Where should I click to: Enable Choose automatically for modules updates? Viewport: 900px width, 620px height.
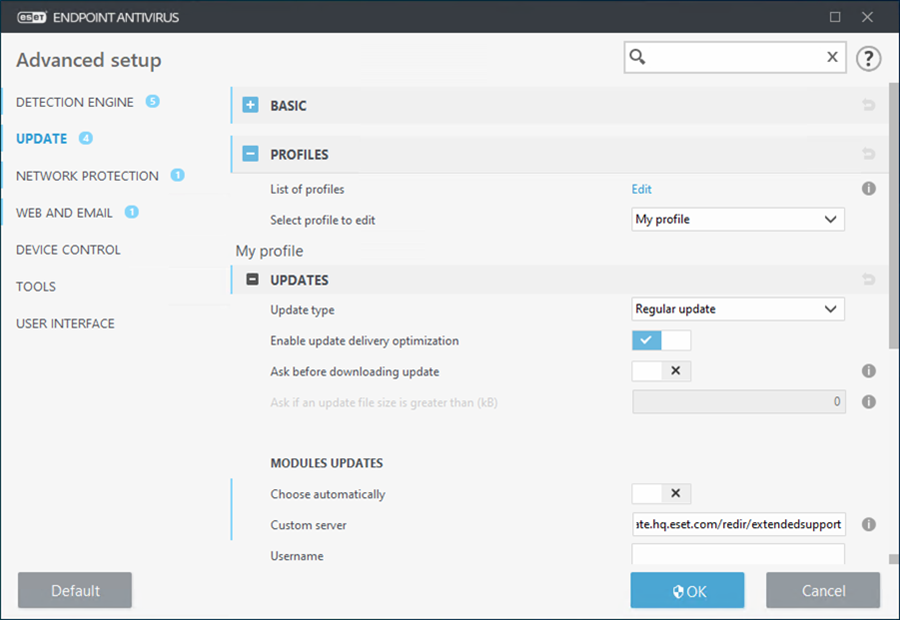[x=645, y=494]
